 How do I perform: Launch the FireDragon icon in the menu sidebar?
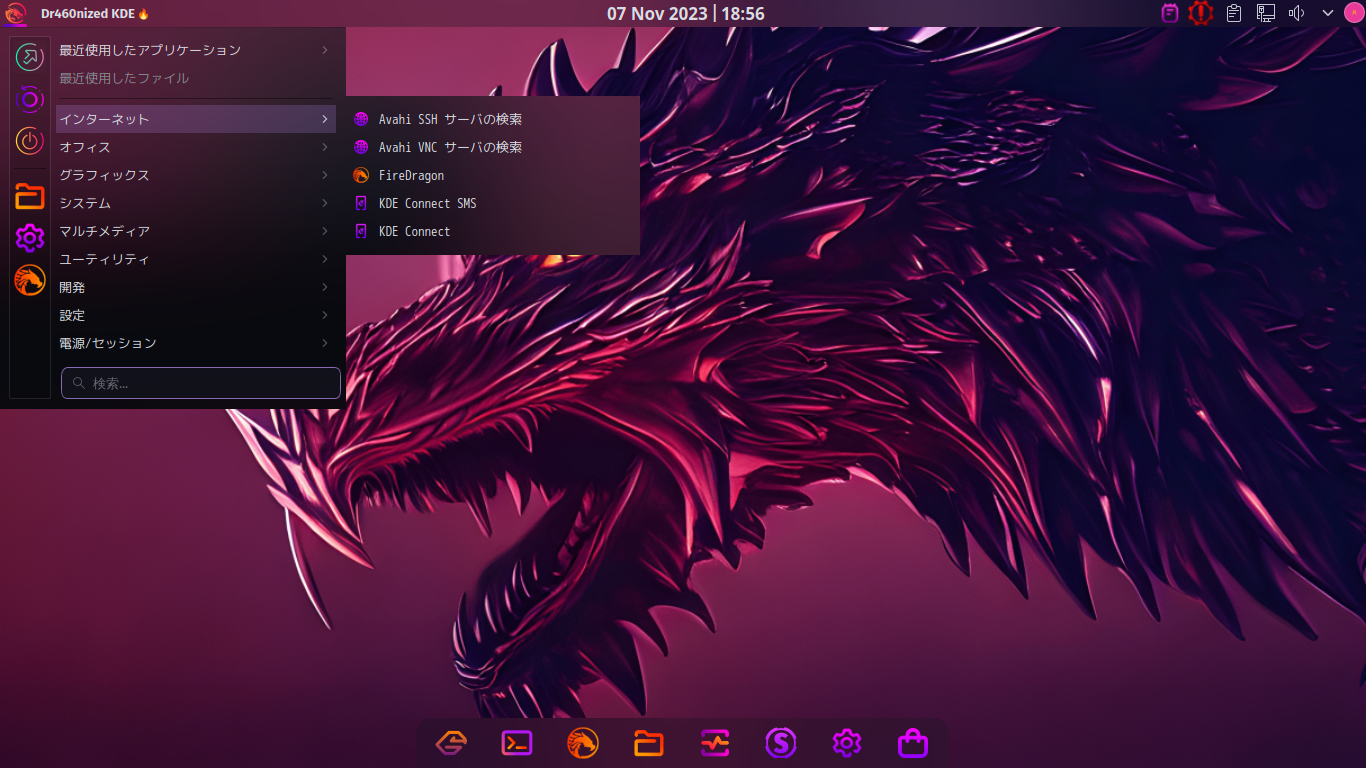point(30,280)
